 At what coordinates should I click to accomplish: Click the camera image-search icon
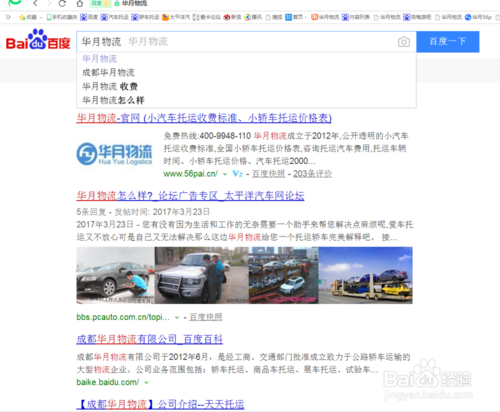pos(404,42)
